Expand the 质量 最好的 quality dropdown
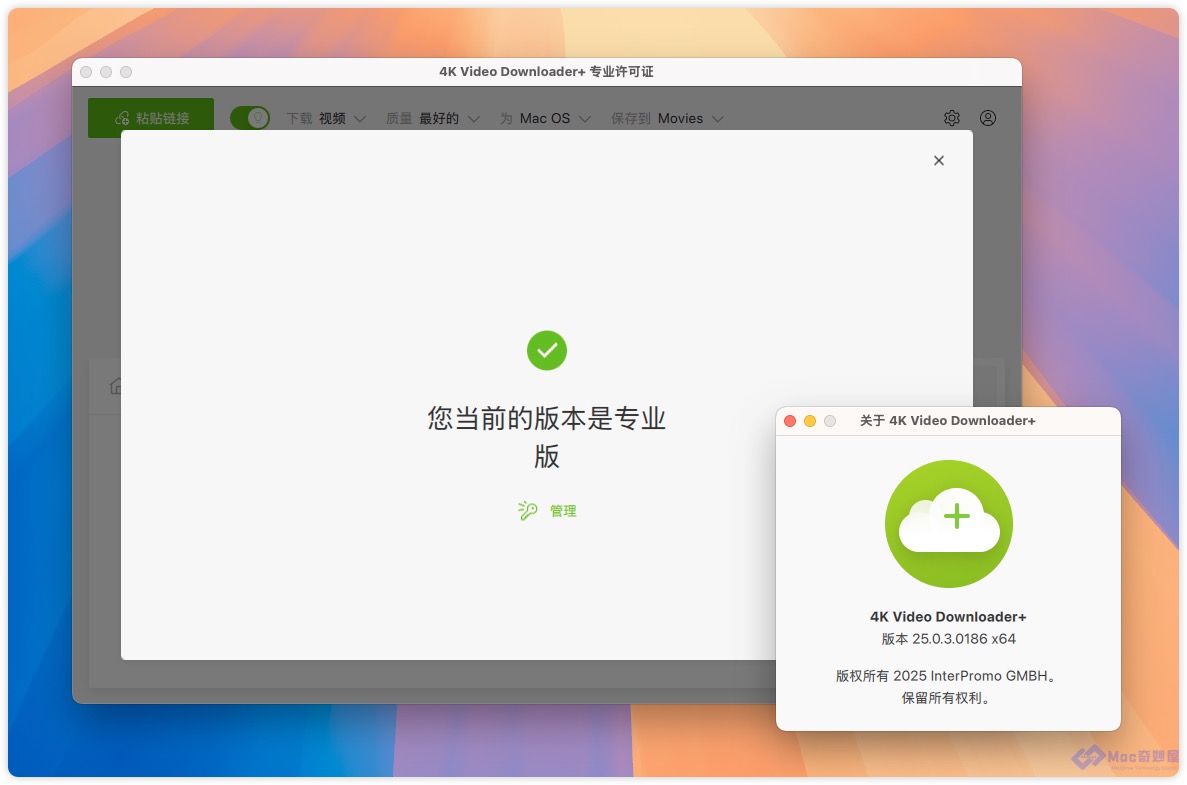 click(x=432, y=119)
